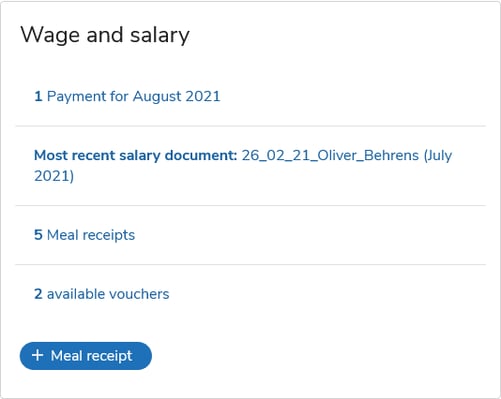
Task: Click the Meal receipt label on blue button
Action: pyautogui.click(x=92, y=356)
